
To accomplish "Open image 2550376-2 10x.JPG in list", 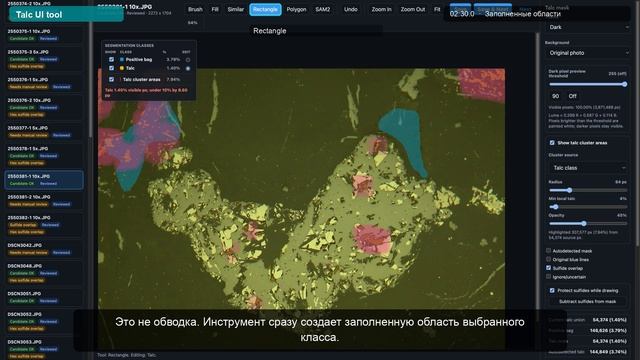I will [x=44, y=107].
